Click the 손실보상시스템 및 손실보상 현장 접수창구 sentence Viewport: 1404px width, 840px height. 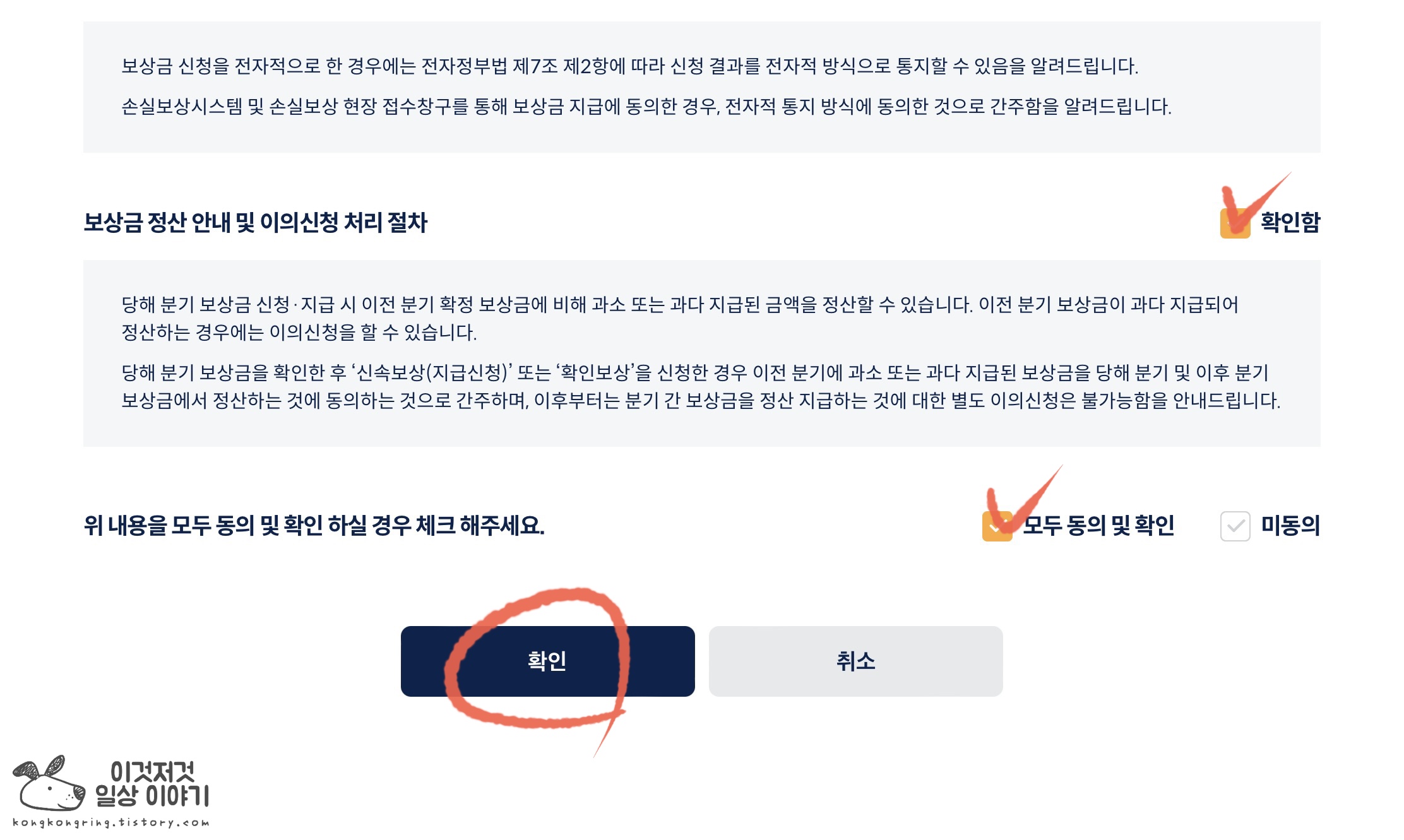(646, 106)
